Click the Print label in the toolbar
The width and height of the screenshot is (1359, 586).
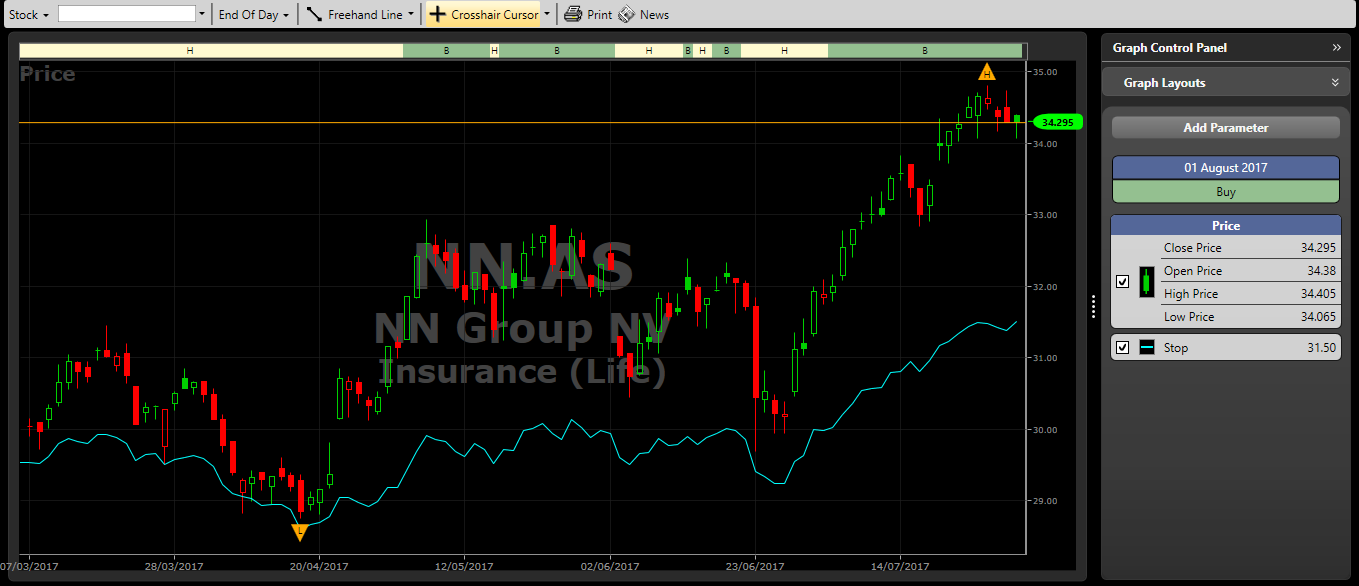tap(599, 14)
